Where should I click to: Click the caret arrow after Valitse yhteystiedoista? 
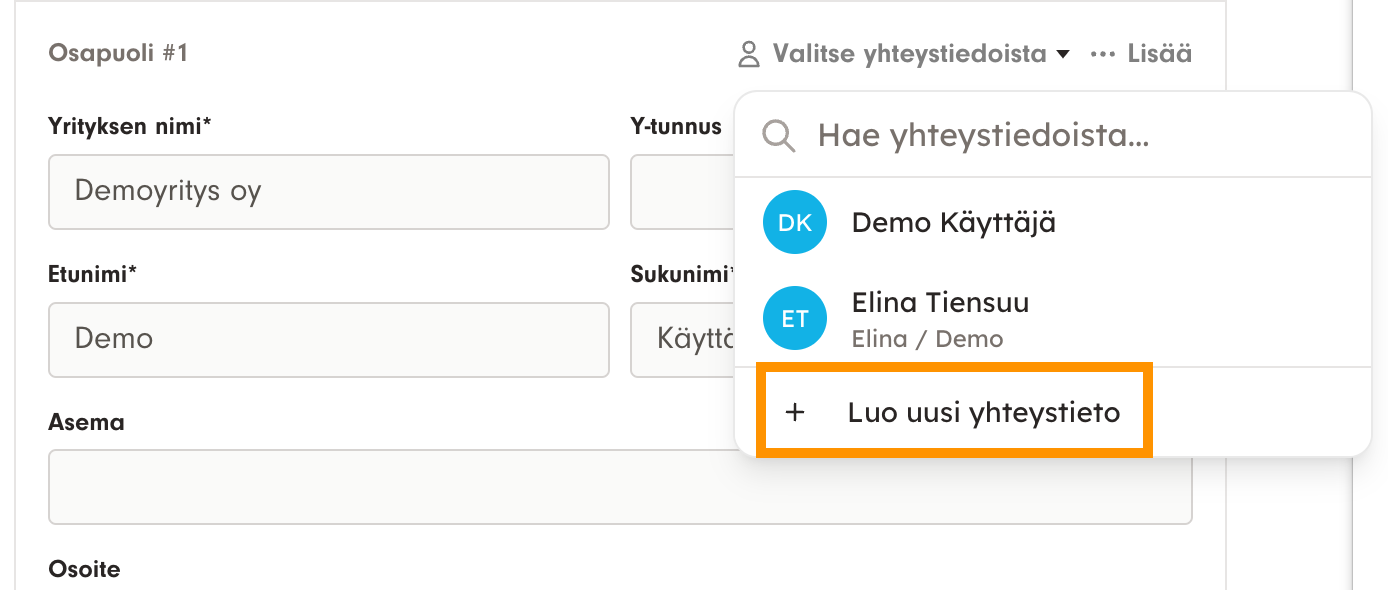[1062, 54]
